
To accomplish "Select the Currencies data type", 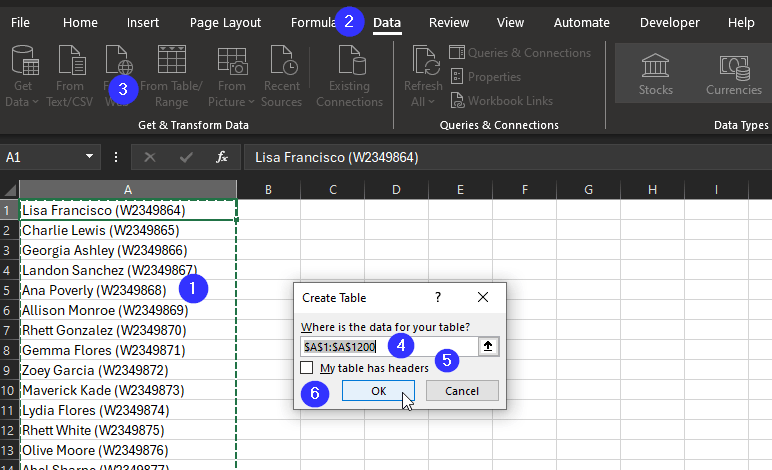I will 734,74.
